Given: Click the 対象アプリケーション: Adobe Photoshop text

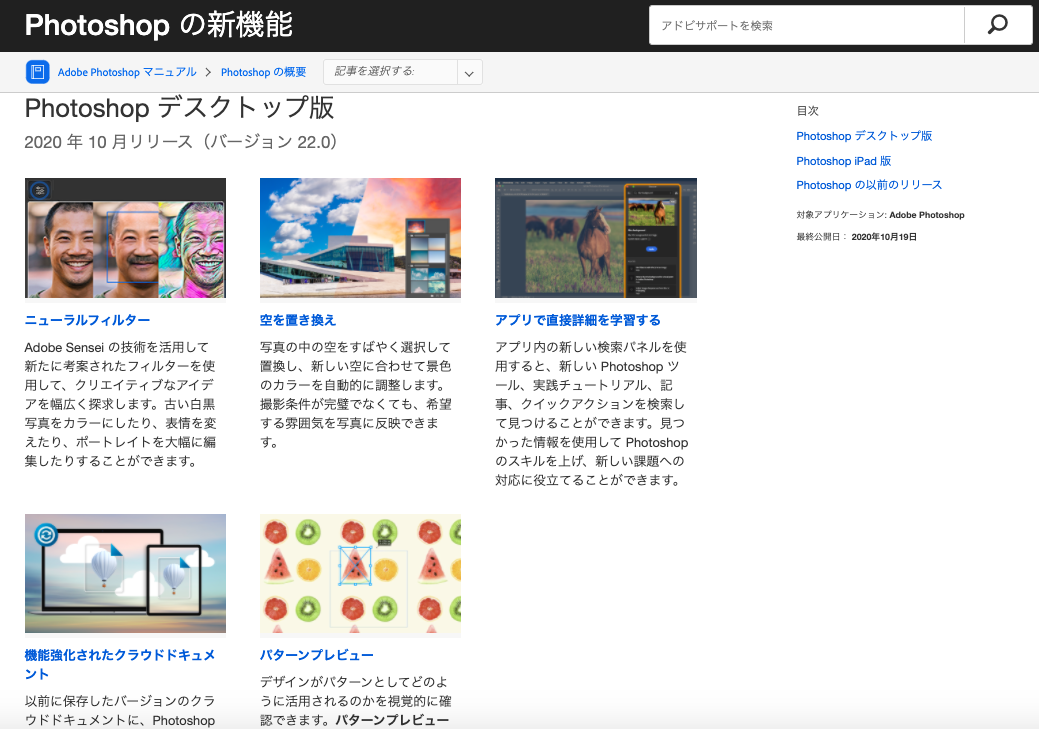Looking at the screenshot, I should click(x=880, y=215).
